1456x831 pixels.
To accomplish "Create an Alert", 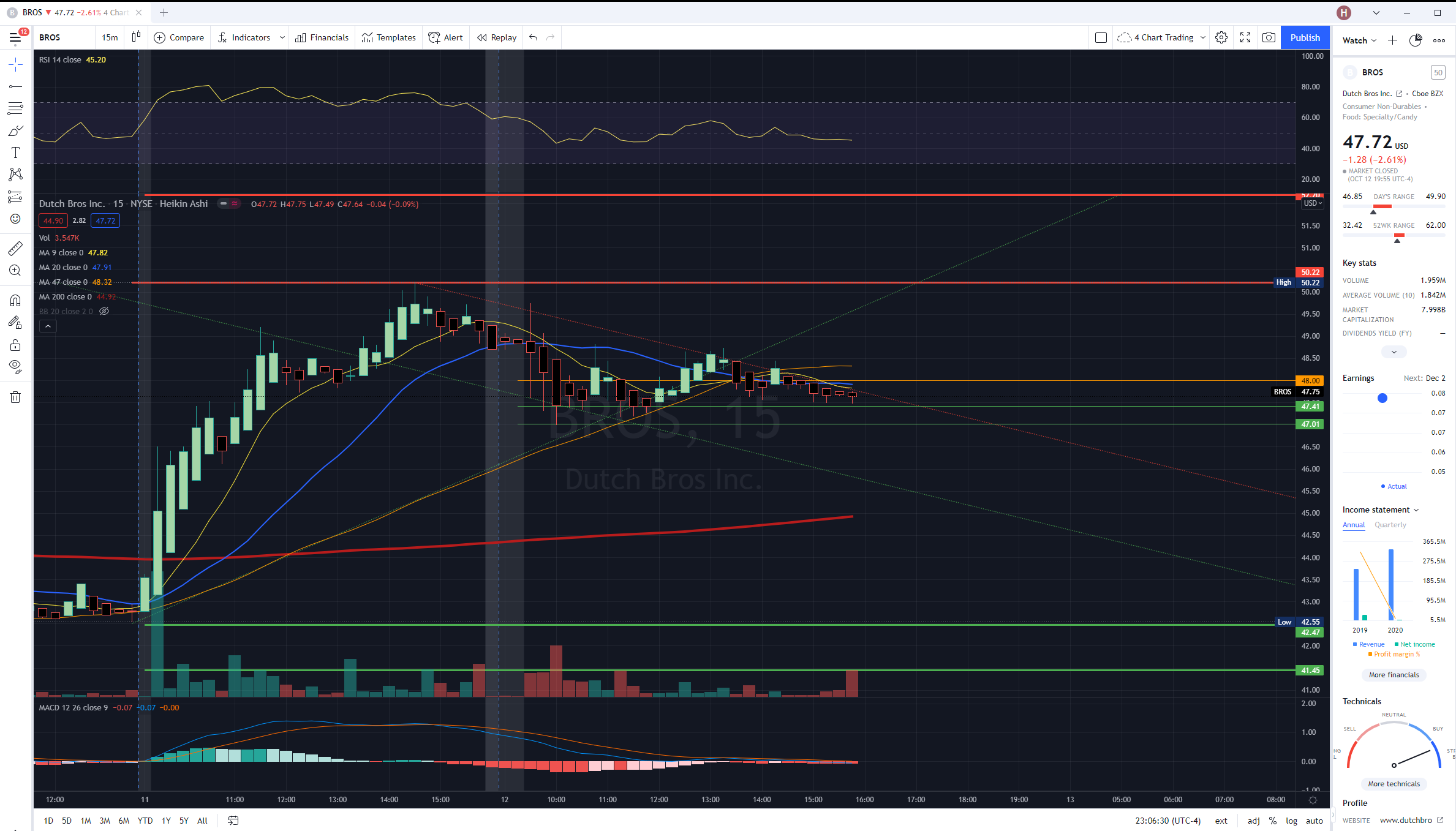I will (x=446, y=37).
